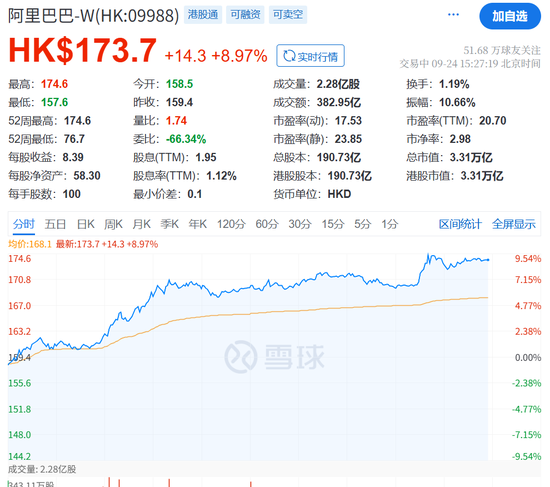Select the 60分 interval tab
Viewport: 550px width, 487px height.
click(267, 224)
